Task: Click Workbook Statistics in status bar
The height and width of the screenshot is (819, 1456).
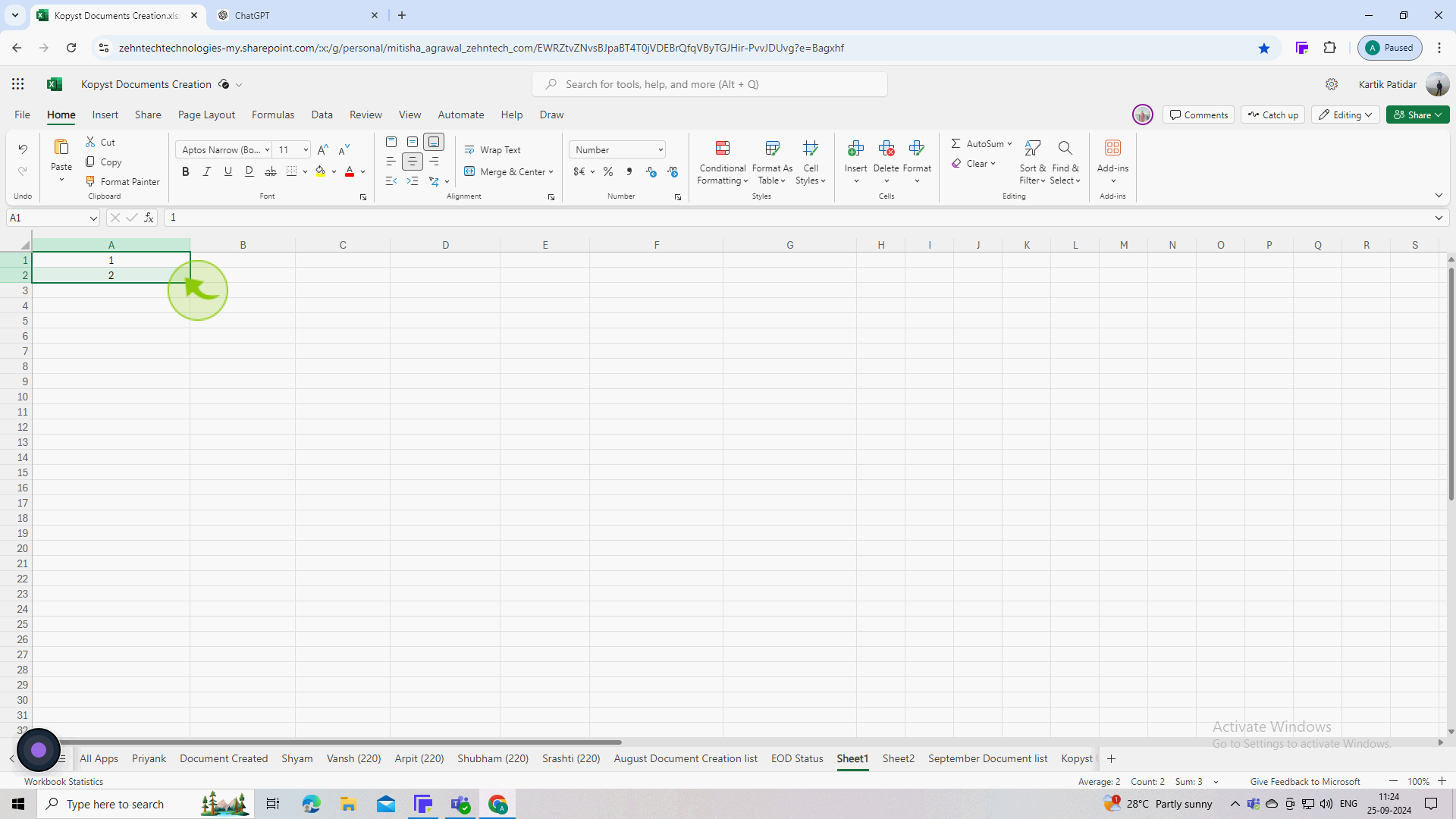Action: click(x=64, y=781)
